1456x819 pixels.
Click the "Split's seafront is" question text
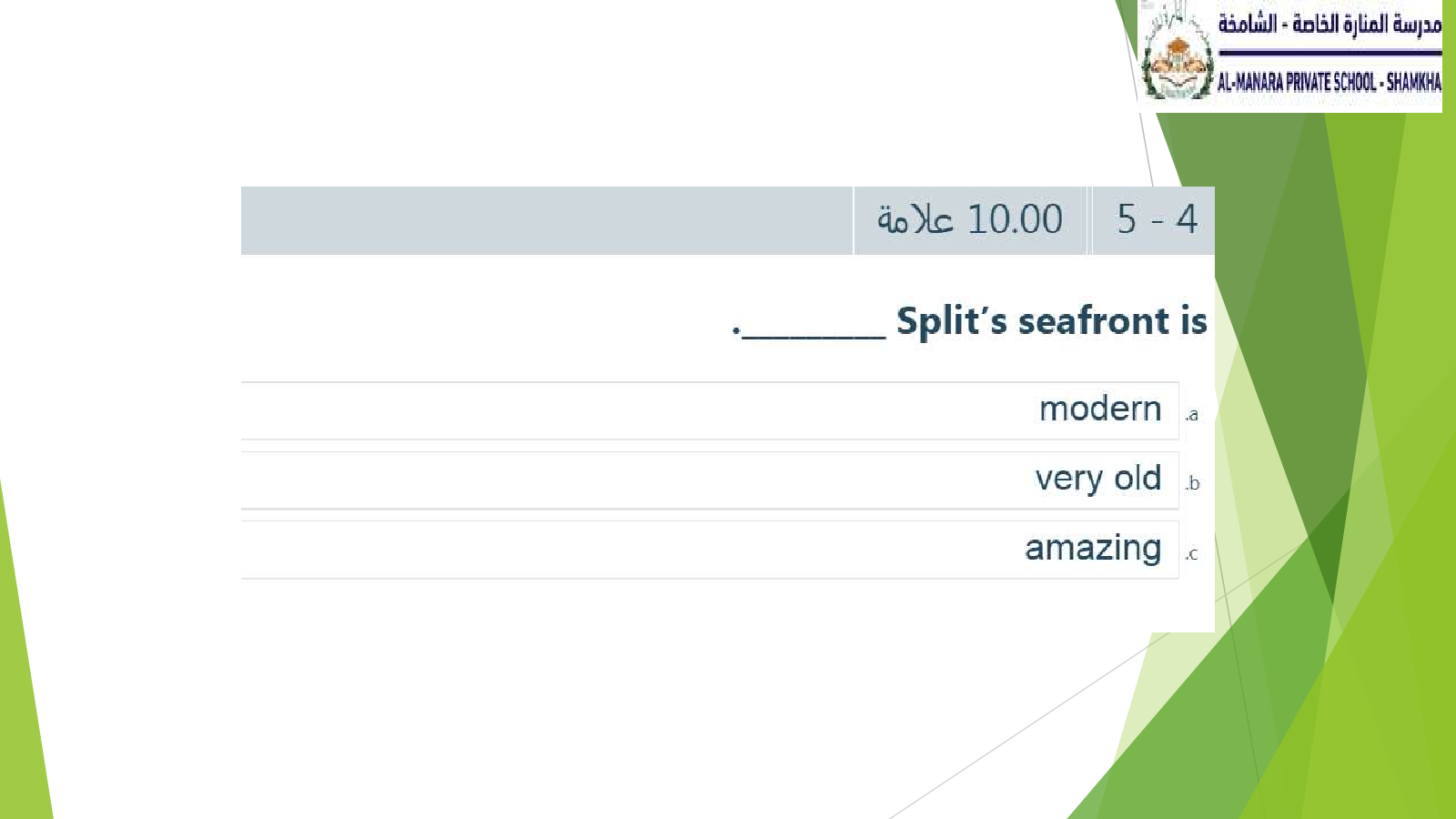[x=1051, y=321]
